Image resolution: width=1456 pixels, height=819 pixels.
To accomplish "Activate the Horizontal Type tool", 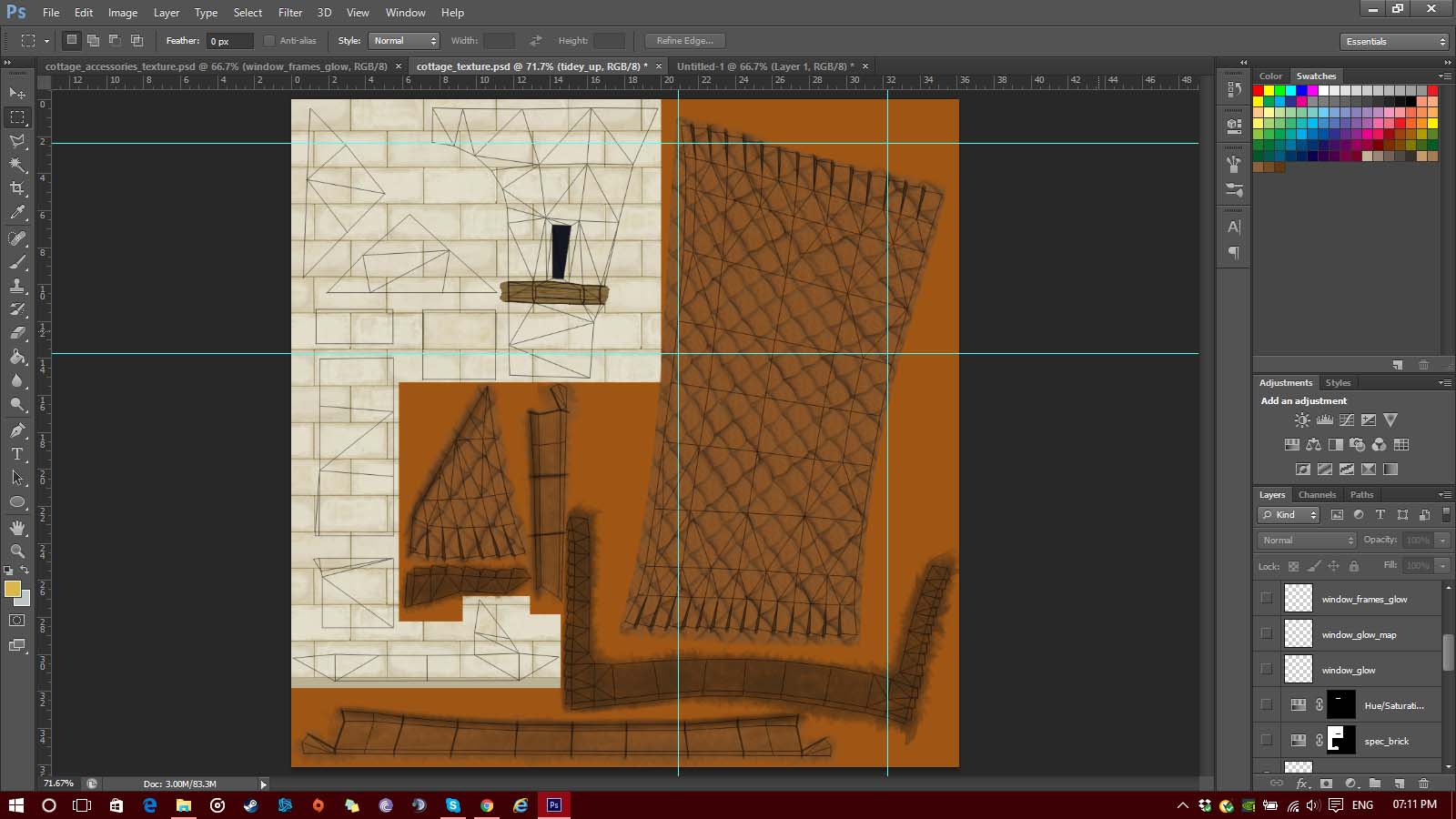I will [x=17, y=453].
